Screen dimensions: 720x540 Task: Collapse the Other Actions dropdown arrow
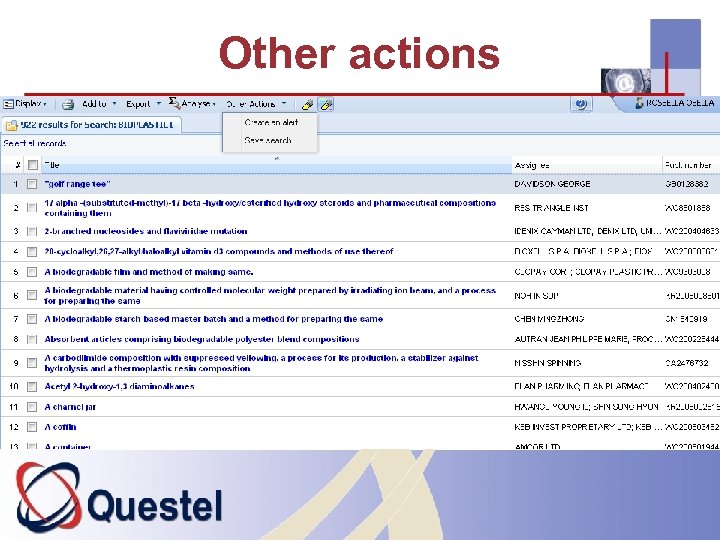pyautogui.click(x=284, y=104)
